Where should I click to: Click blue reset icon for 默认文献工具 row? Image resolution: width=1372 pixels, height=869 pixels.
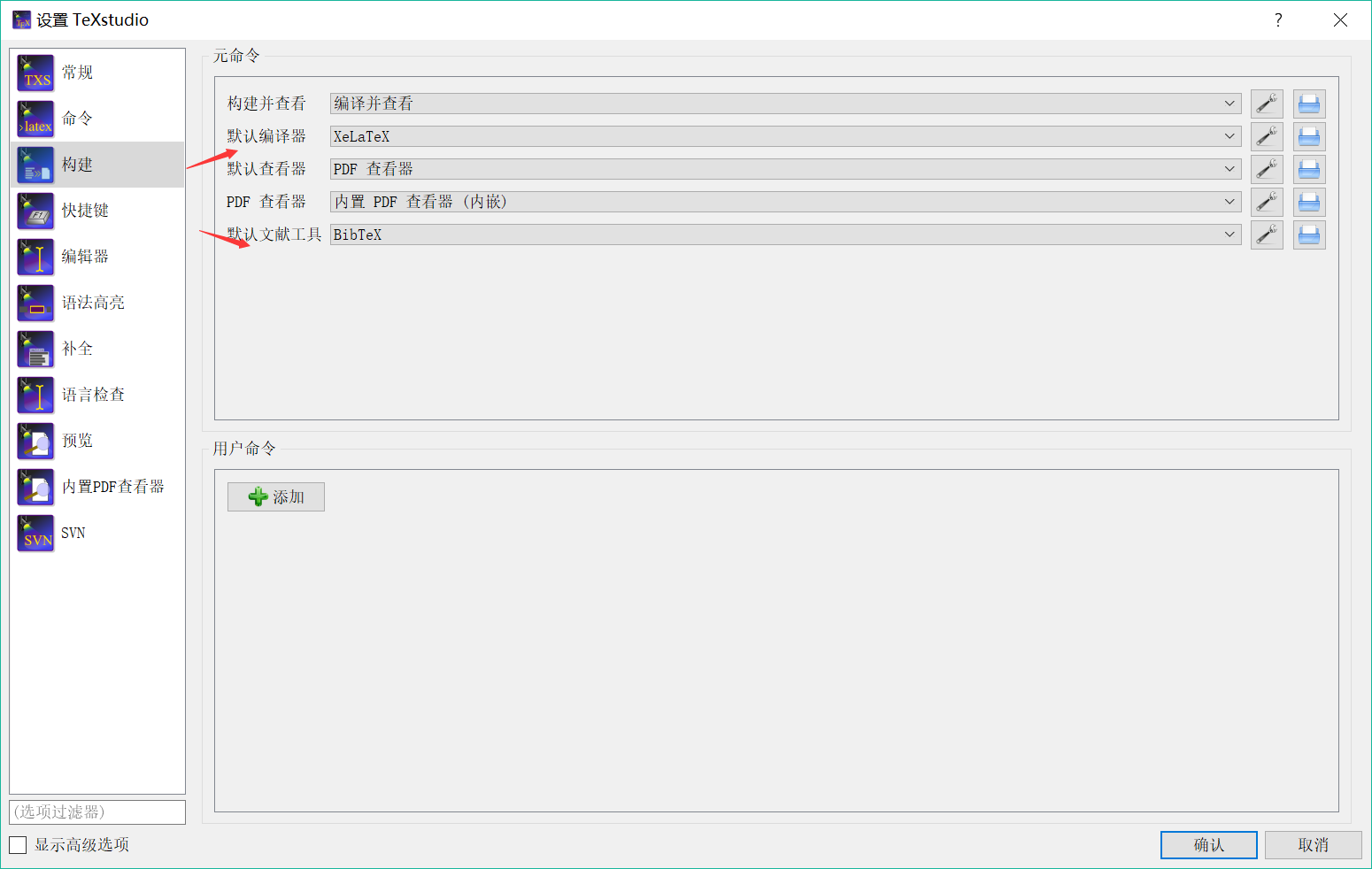point(1309,235)
